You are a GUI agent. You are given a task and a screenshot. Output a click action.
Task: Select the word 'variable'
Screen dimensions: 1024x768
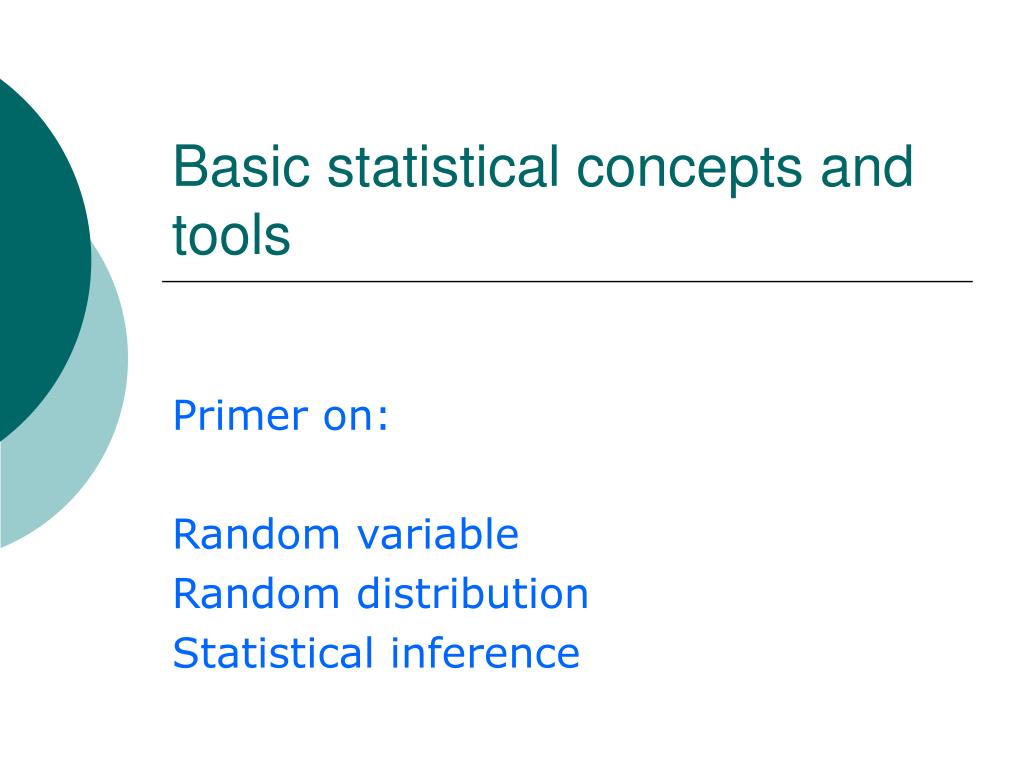(438, 534)
